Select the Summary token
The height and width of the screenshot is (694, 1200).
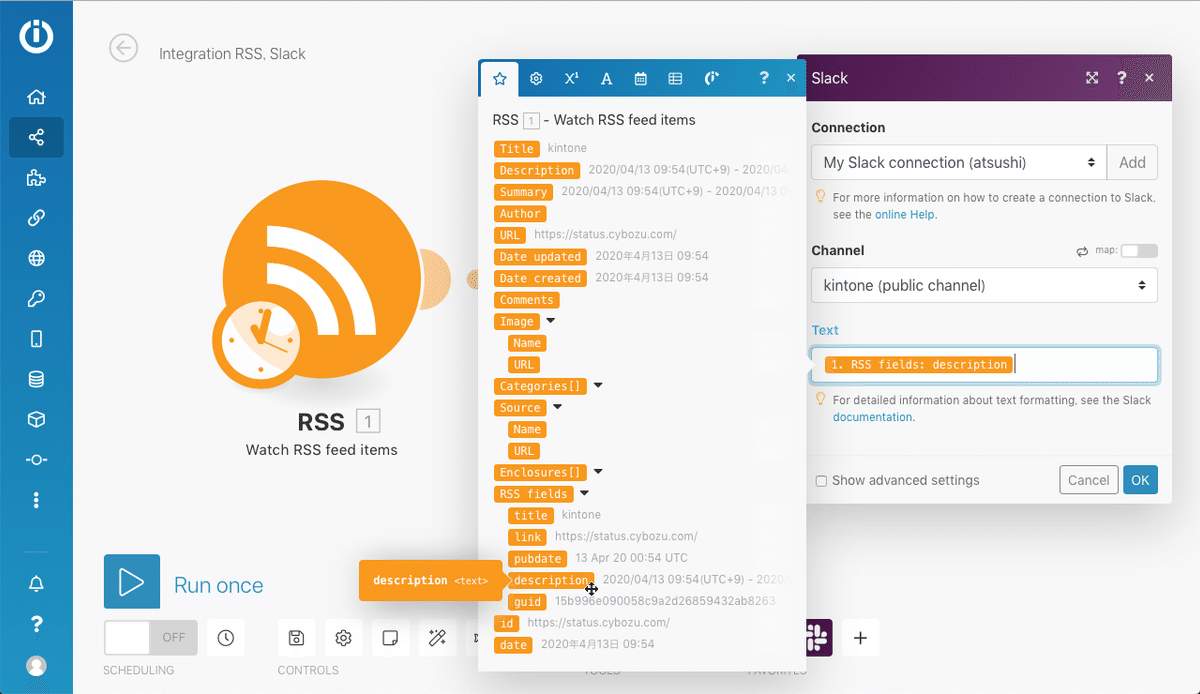tap(524, 191)
